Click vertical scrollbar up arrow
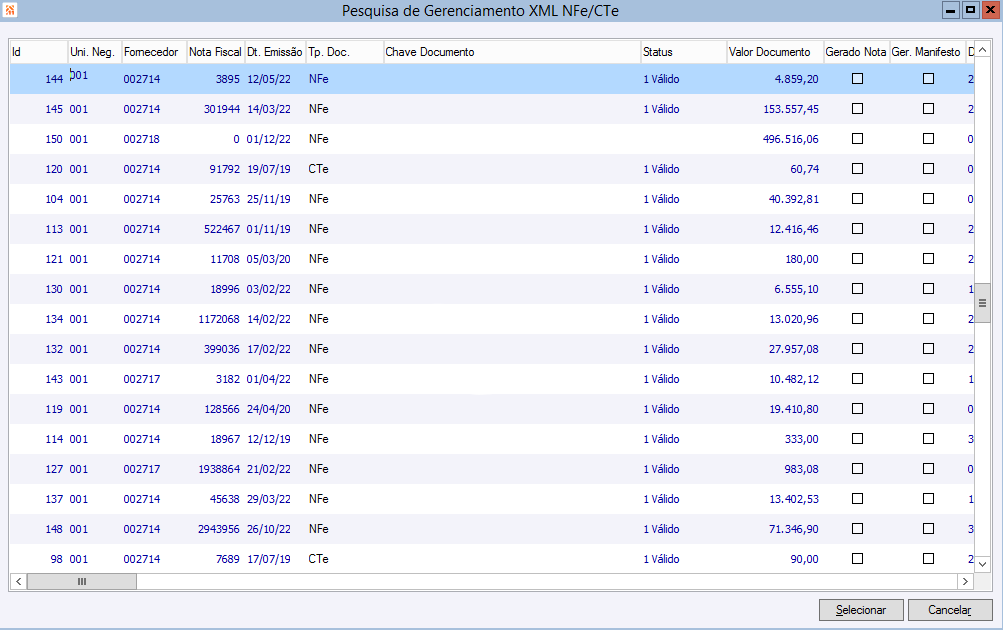 (983, 50)
